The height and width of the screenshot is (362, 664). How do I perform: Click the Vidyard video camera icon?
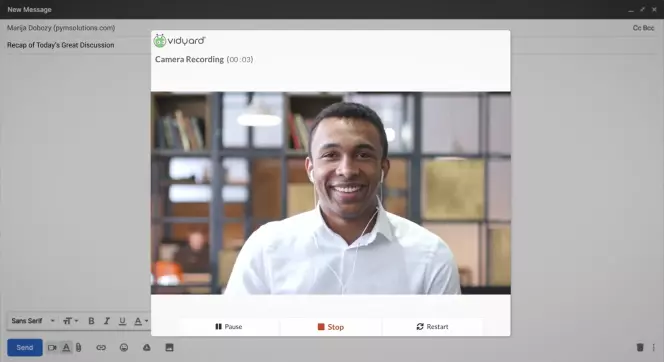coord(52,348)
